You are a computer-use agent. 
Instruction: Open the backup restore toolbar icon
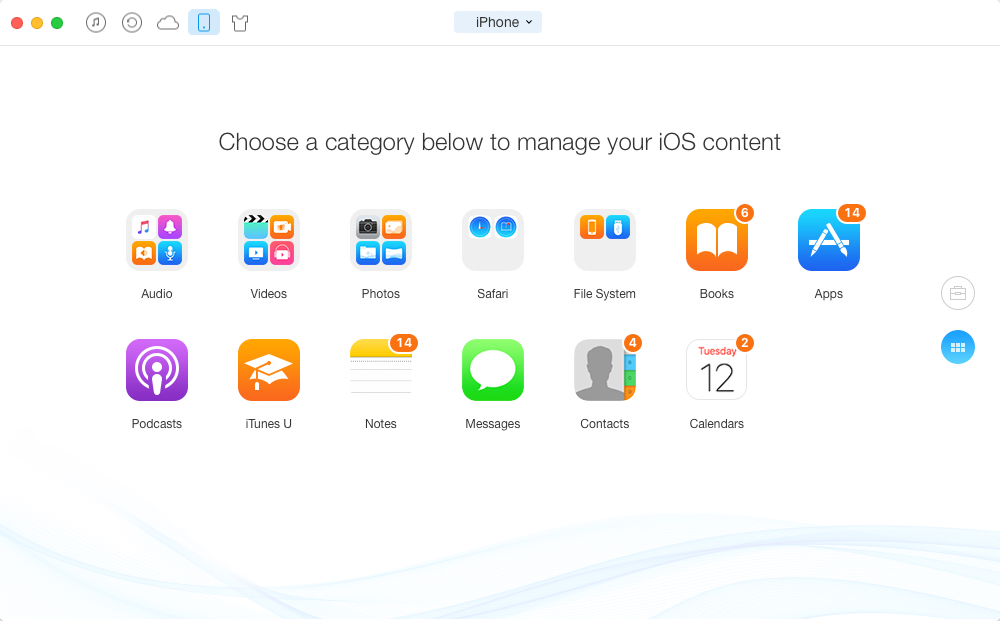[x=132, y=23]
